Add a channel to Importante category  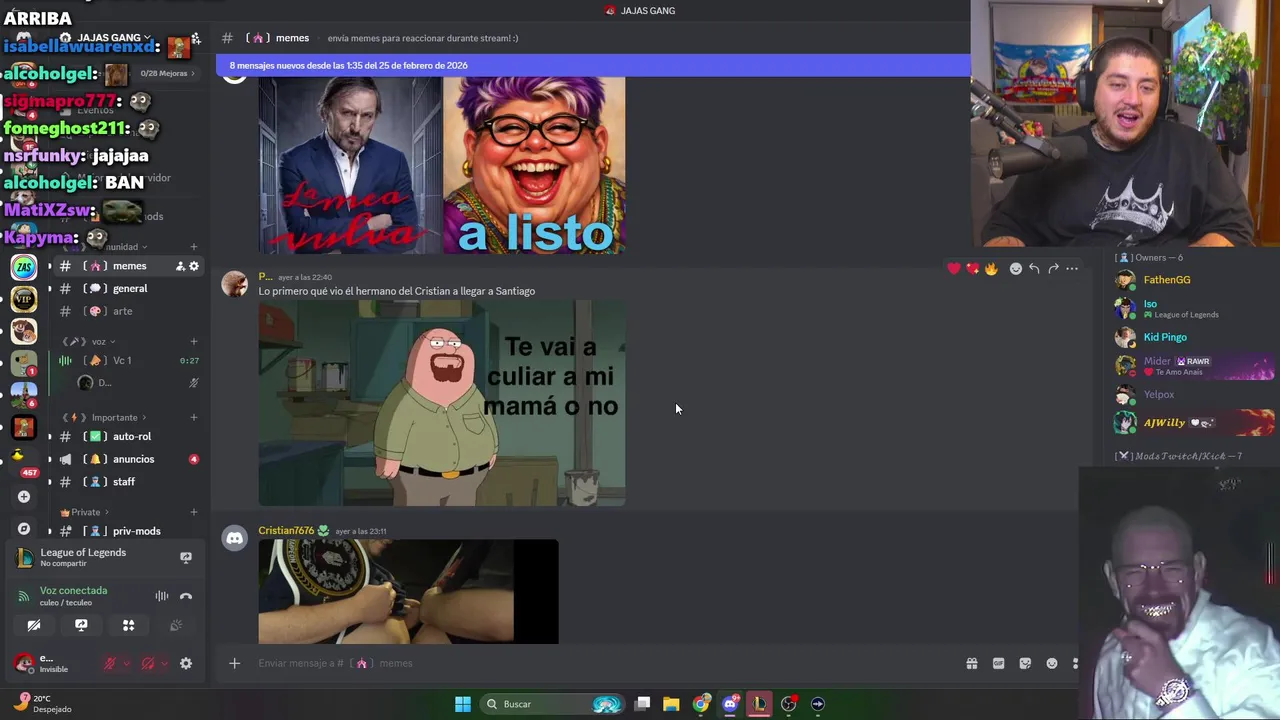coord(194,418)
